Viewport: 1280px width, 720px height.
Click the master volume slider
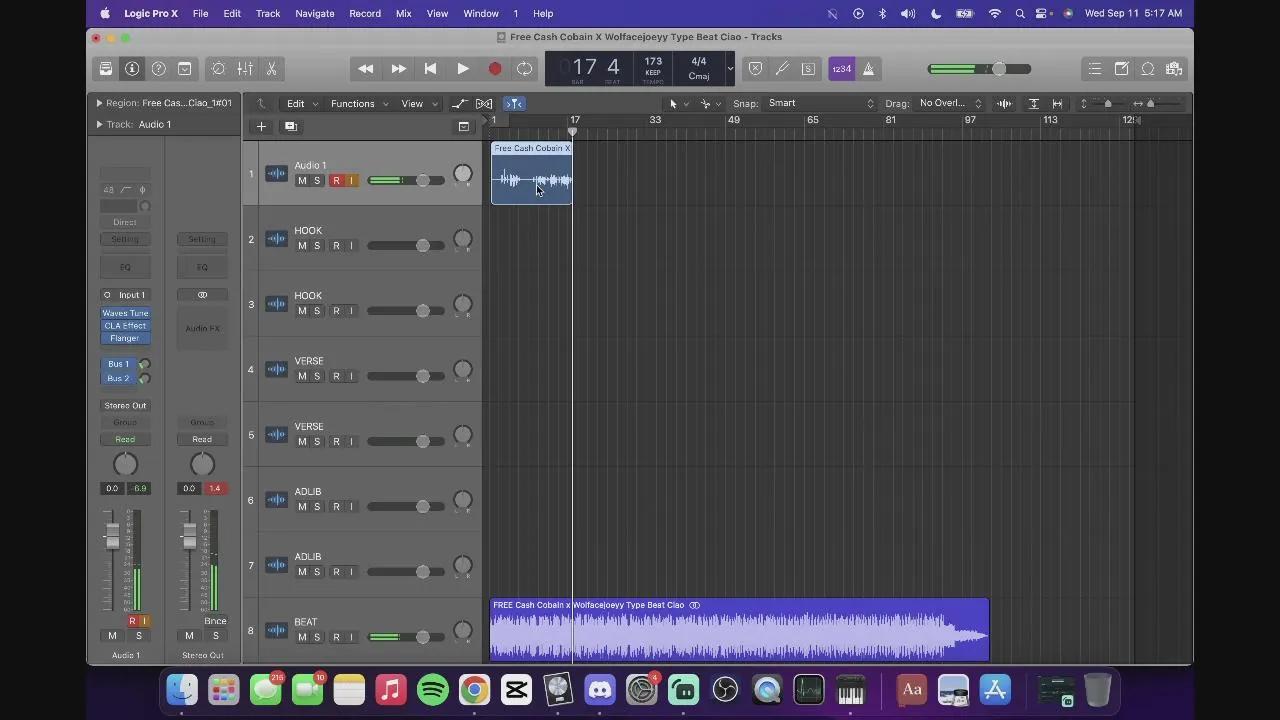[979, 69]
